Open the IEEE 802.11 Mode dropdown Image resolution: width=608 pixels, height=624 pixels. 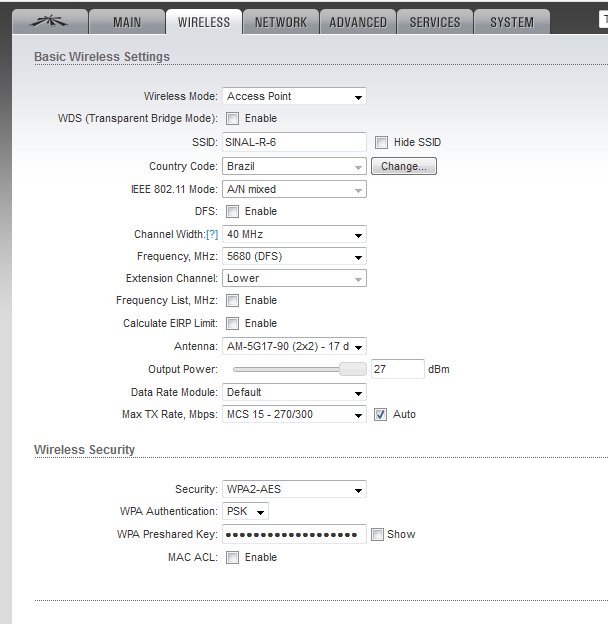click(294, 189)
